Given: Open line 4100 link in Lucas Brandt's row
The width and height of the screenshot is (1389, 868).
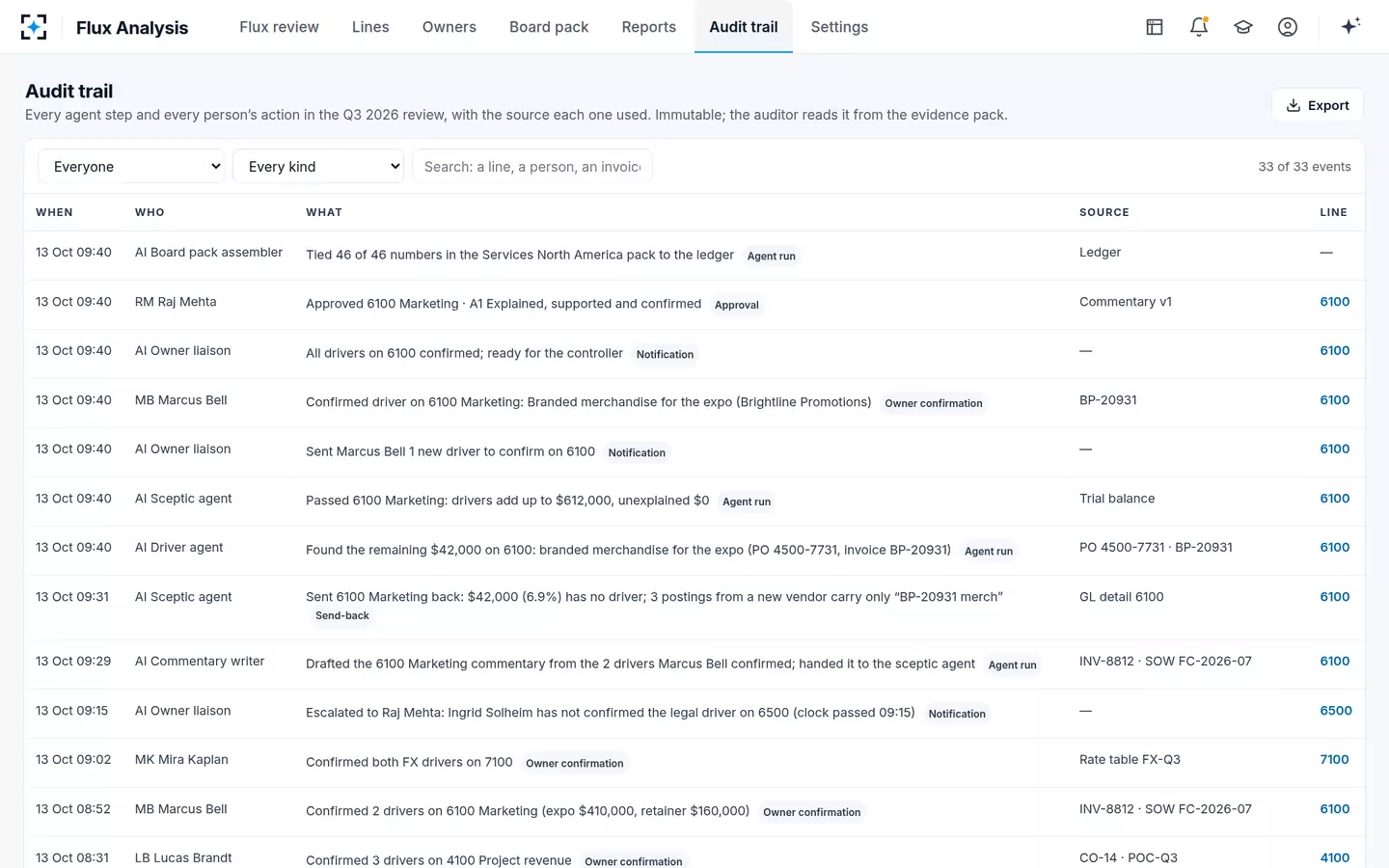Looking at the screenshot, I should click(1335, 857).
